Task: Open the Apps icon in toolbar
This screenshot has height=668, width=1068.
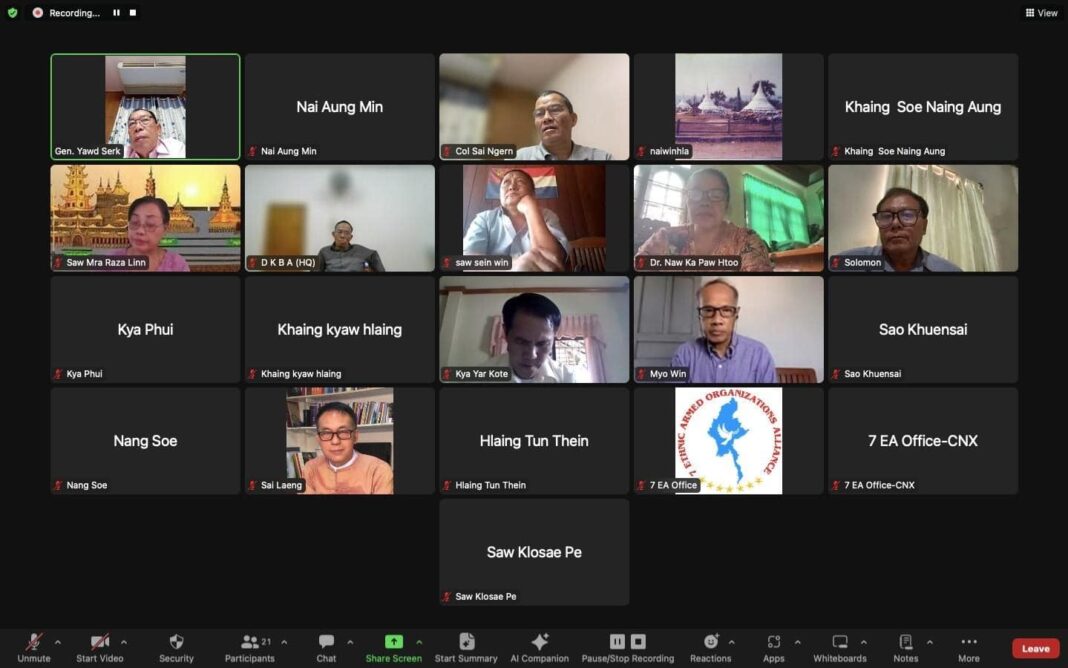Action: pos(773,642)
